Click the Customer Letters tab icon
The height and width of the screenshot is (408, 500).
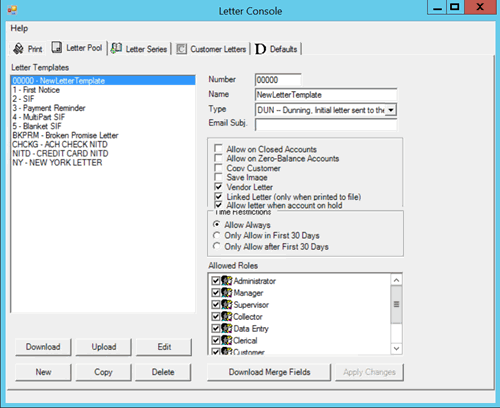pyautogui.click(x=181, y=49)
